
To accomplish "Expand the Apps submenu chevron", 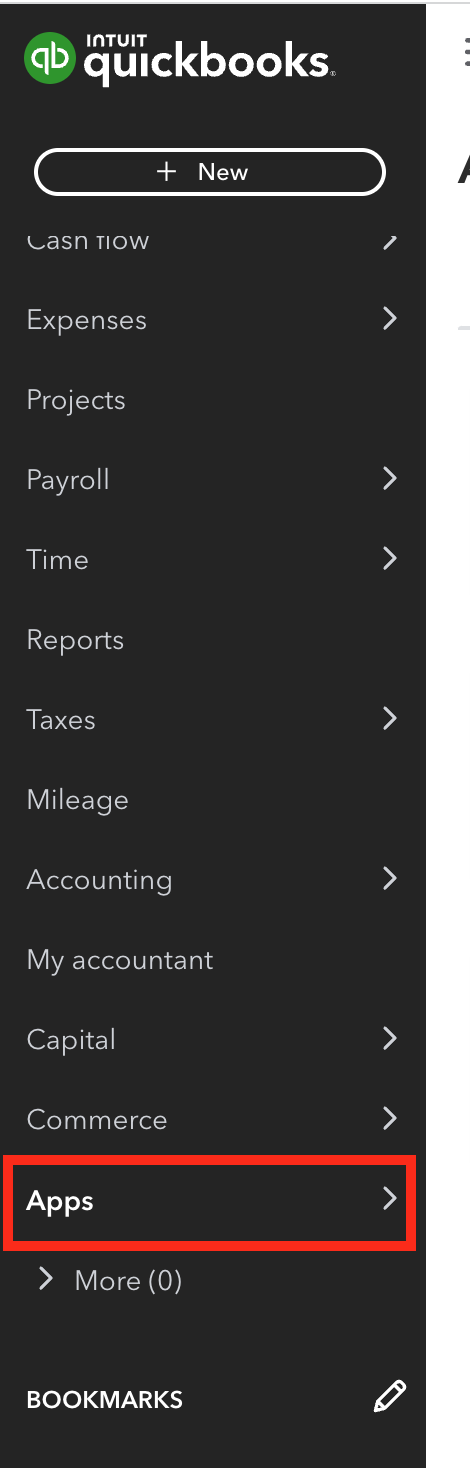I will [390, 1199].
